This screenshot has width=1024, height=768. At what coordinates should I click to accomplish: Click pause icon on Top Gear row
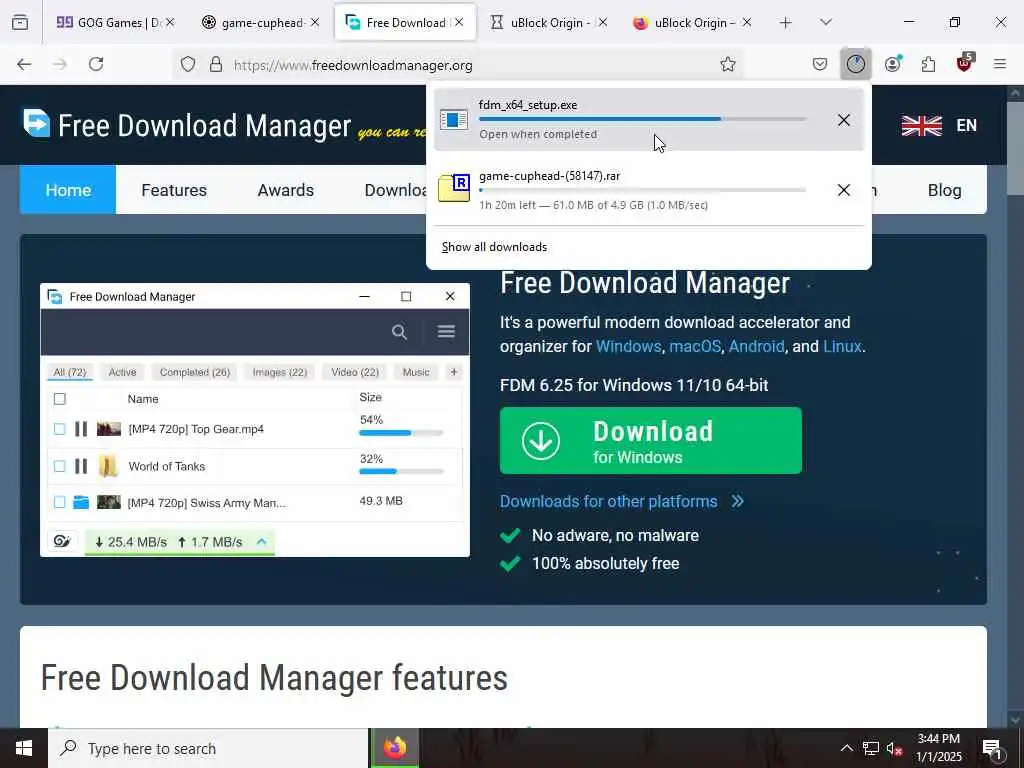click(81, 429)
